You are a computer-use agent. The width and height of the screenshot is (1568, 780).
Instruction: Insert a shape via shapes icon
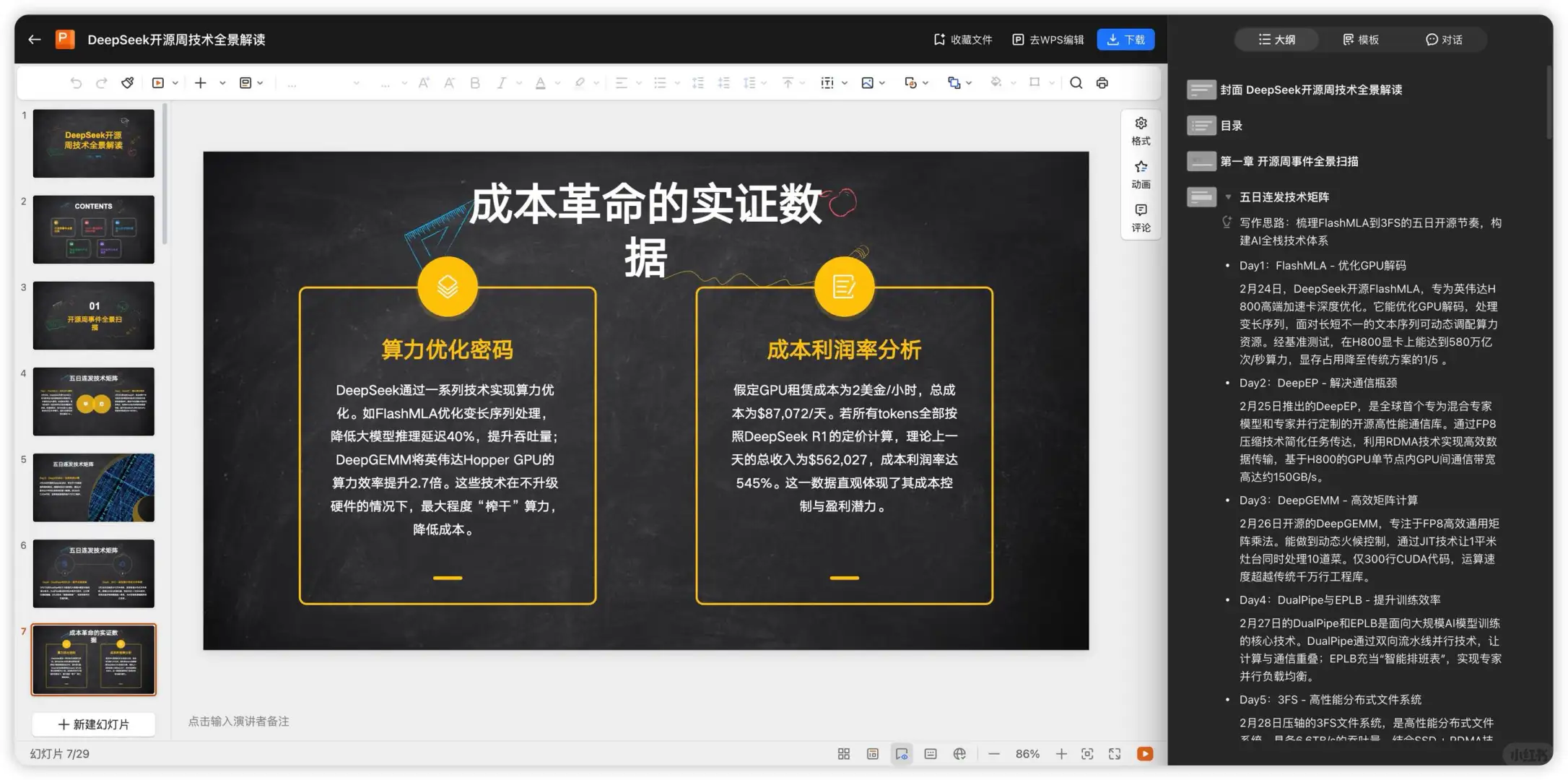pyautogui.click(x=910, y=83)
